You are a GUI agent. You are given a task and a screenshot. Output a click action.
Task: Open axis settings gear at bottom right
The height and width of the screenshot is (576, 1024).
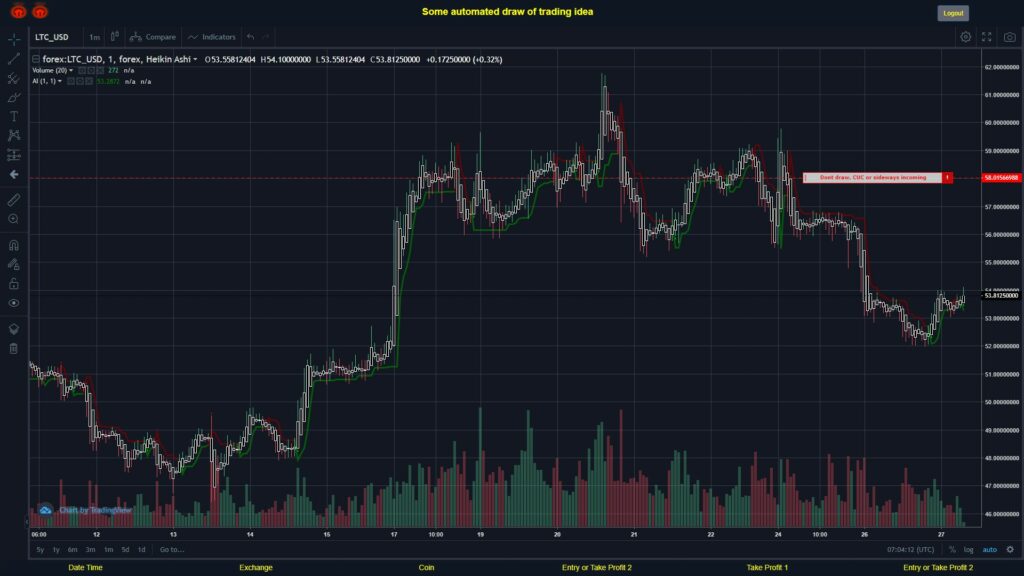click(1010, 549)
